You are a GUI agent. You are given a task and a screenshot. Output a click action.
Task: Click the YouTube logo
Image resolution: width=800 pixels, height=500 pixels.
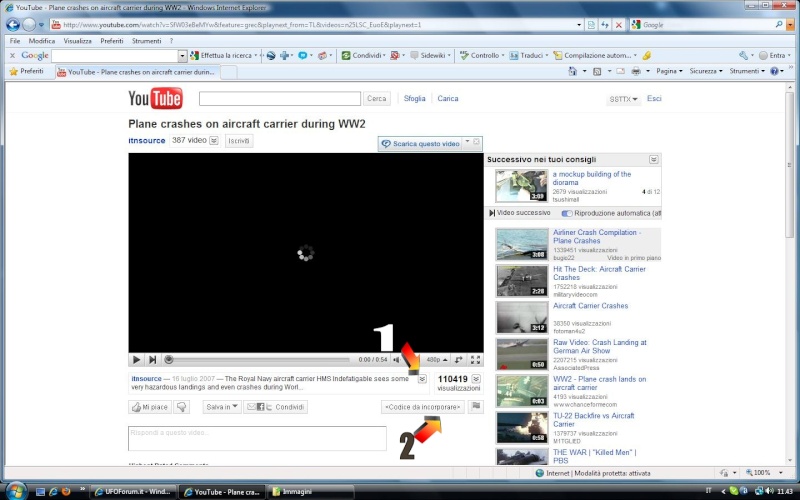pos(155,98)
